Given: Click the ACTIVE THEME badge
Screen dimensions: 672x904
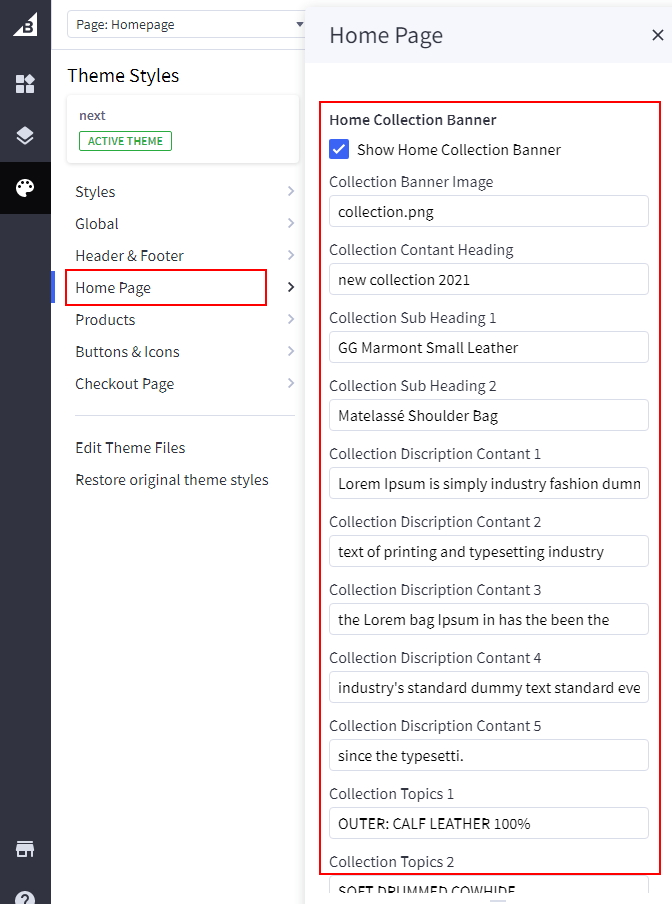Looking at the screenshot, I should click(x=125, y=141).
